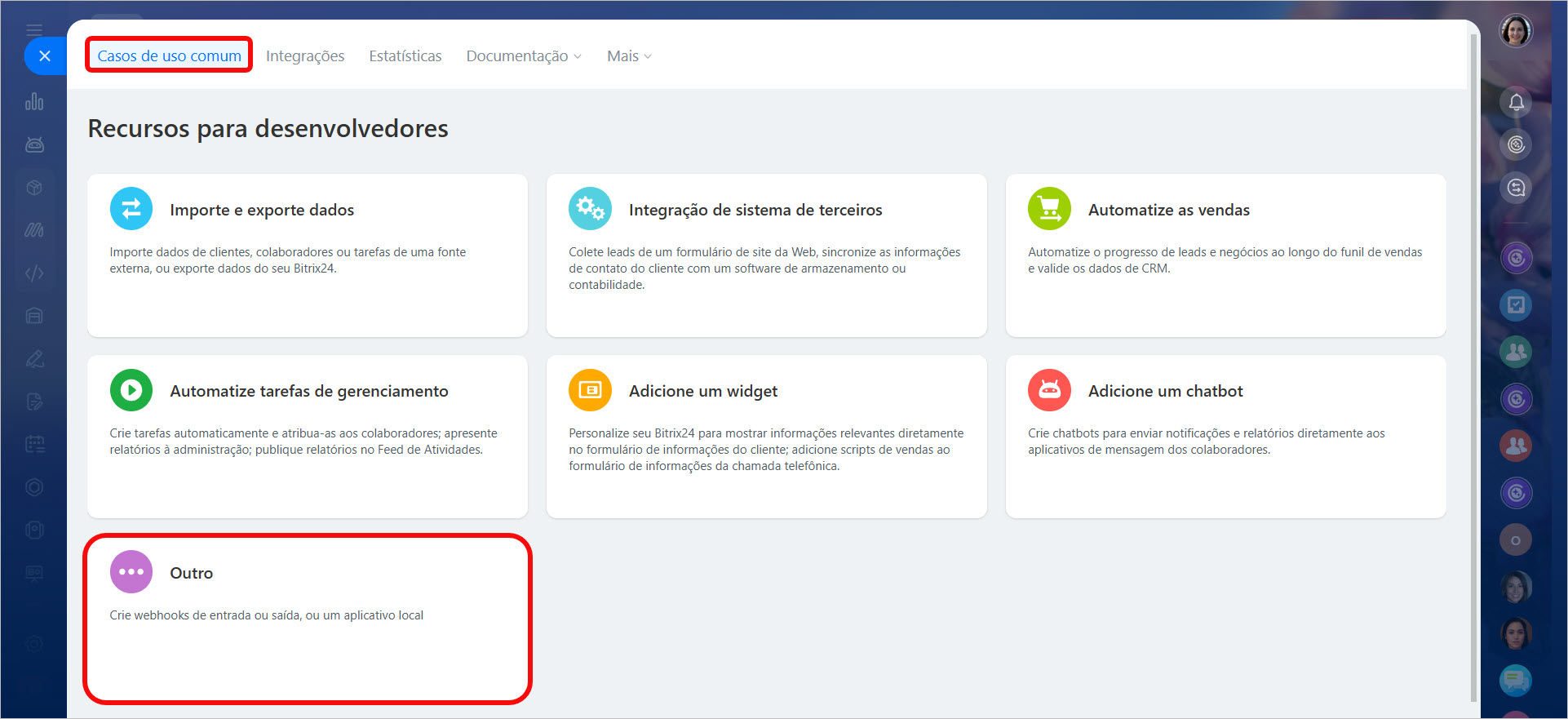The width and height of the screenshot is (1568, 719).
Task: Open the blue checkbox task icon in right panel
Action: (1516, 305)
